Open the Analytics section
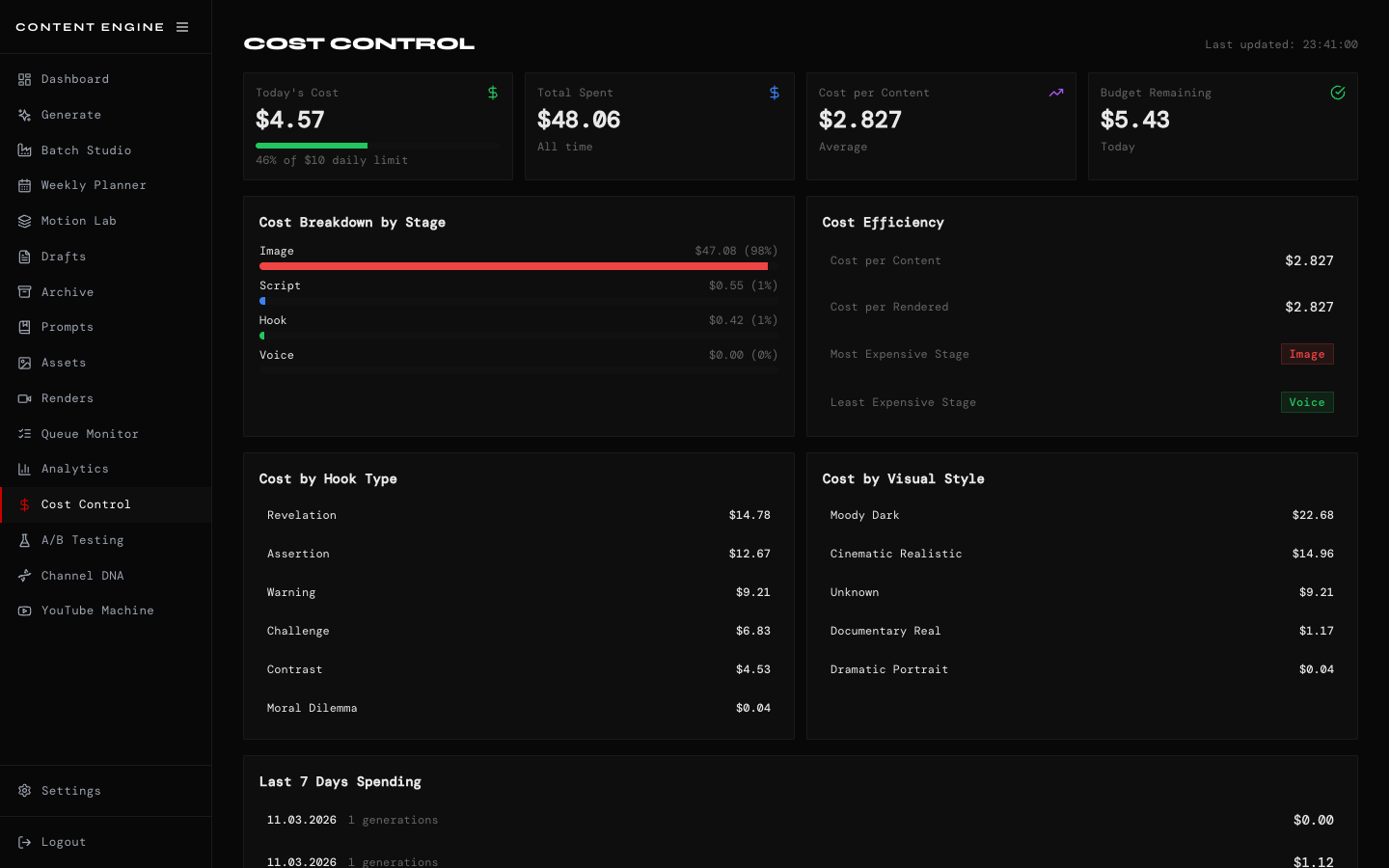This screenshot has width=1389, height=868. (x=76, y=469)
